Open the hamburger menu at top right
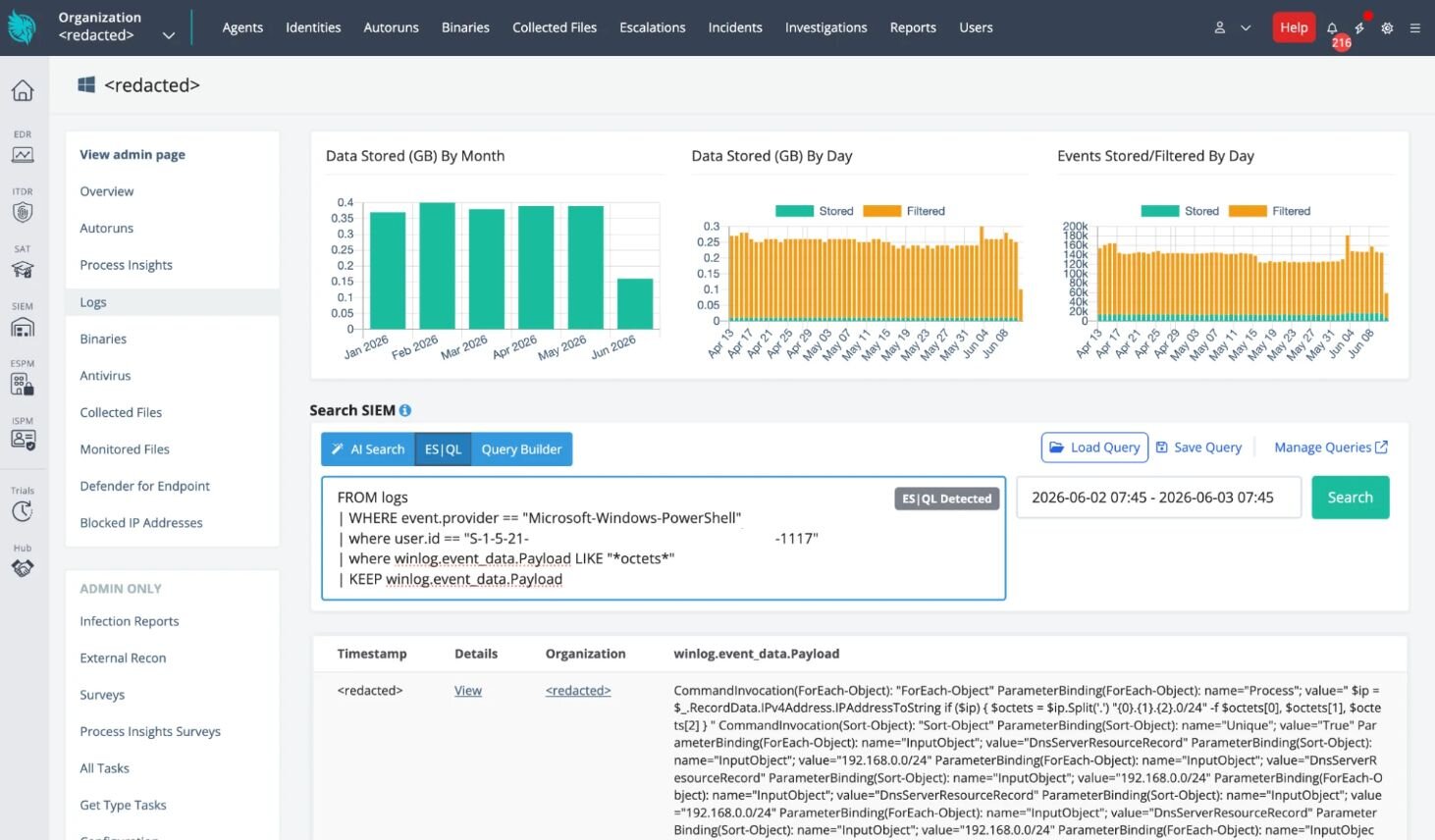 click(x=1414, y=28)
